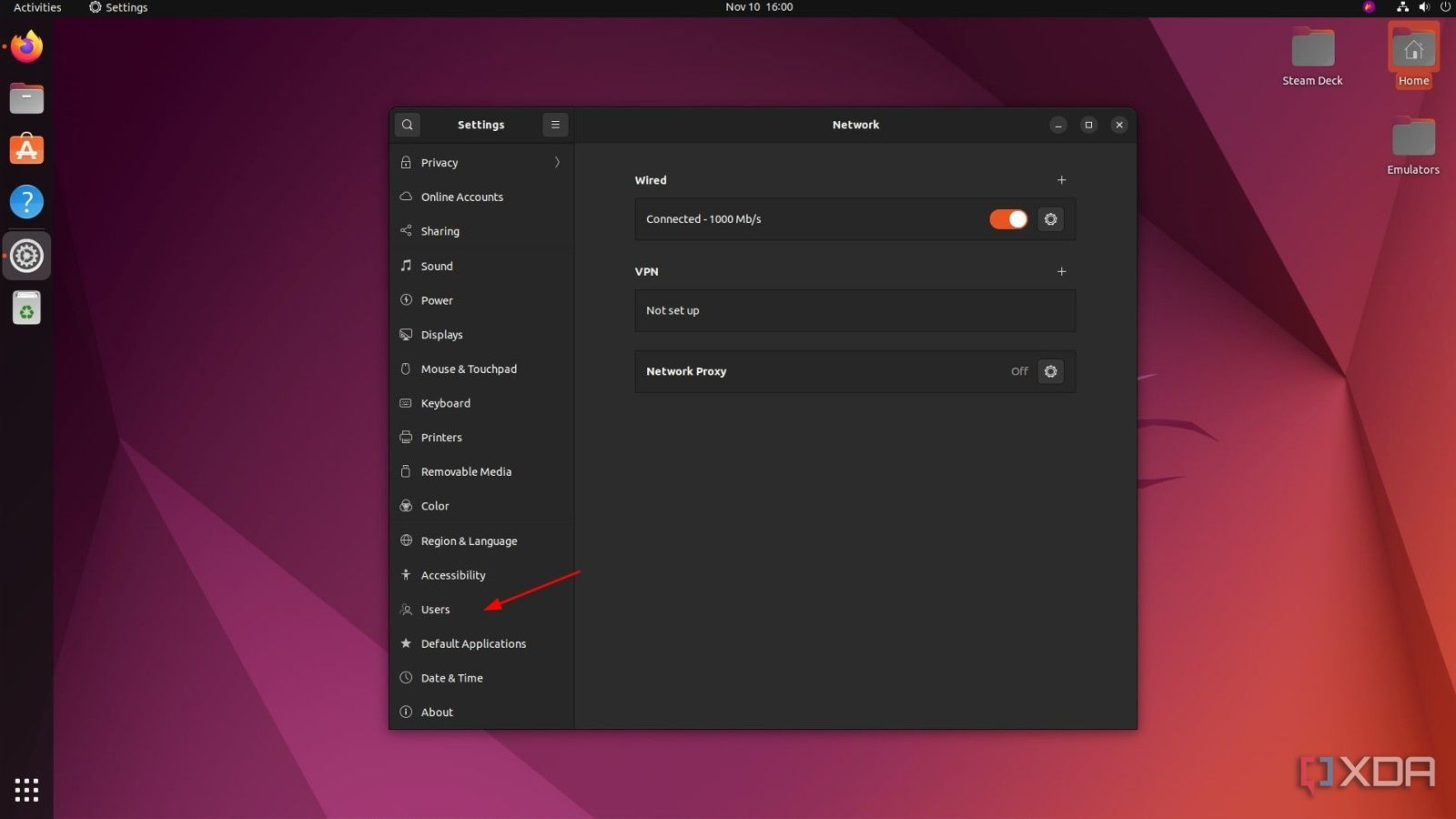Click the Network Proxy row
Screen dimensions: 1456x819
[x=855, y=371]
